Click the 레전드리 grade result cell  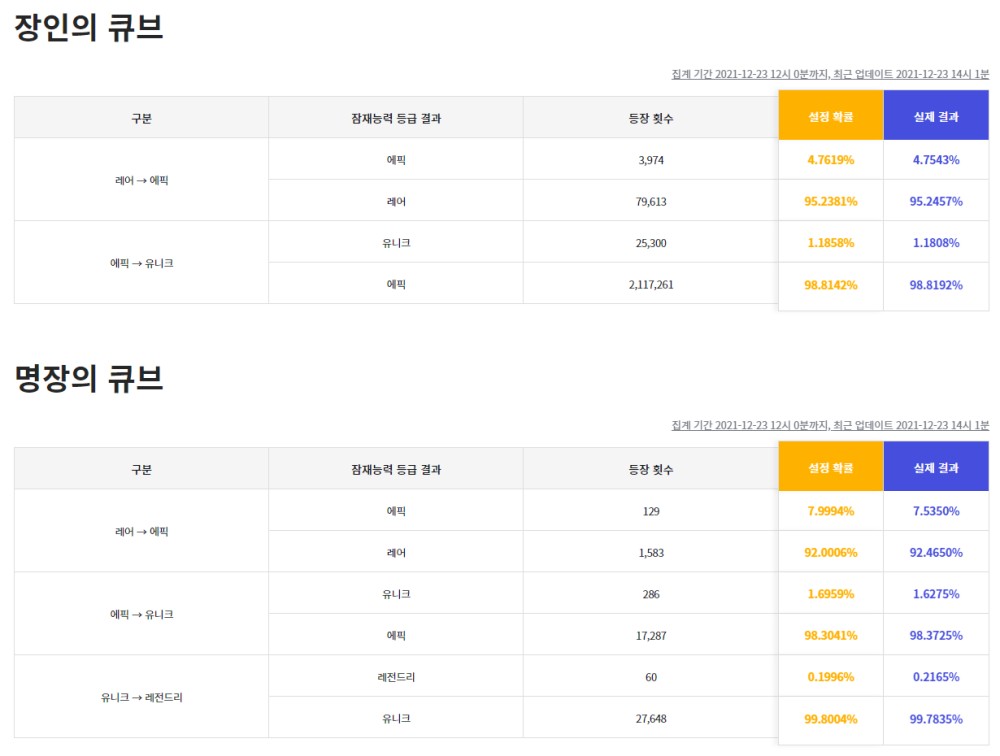point(396,677)
